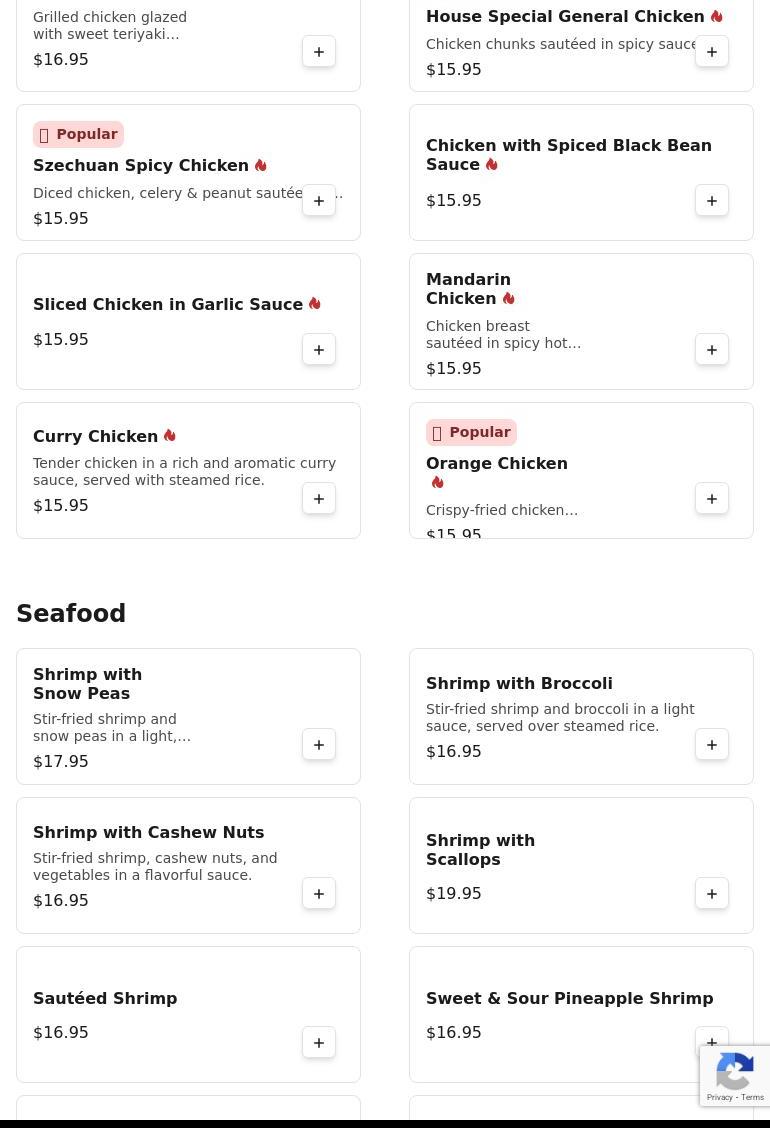Add Shrimp with Cashew Nuts to order
This screenshot has width=770, height=1128.
pyautogui.click(x=319, y=894)
